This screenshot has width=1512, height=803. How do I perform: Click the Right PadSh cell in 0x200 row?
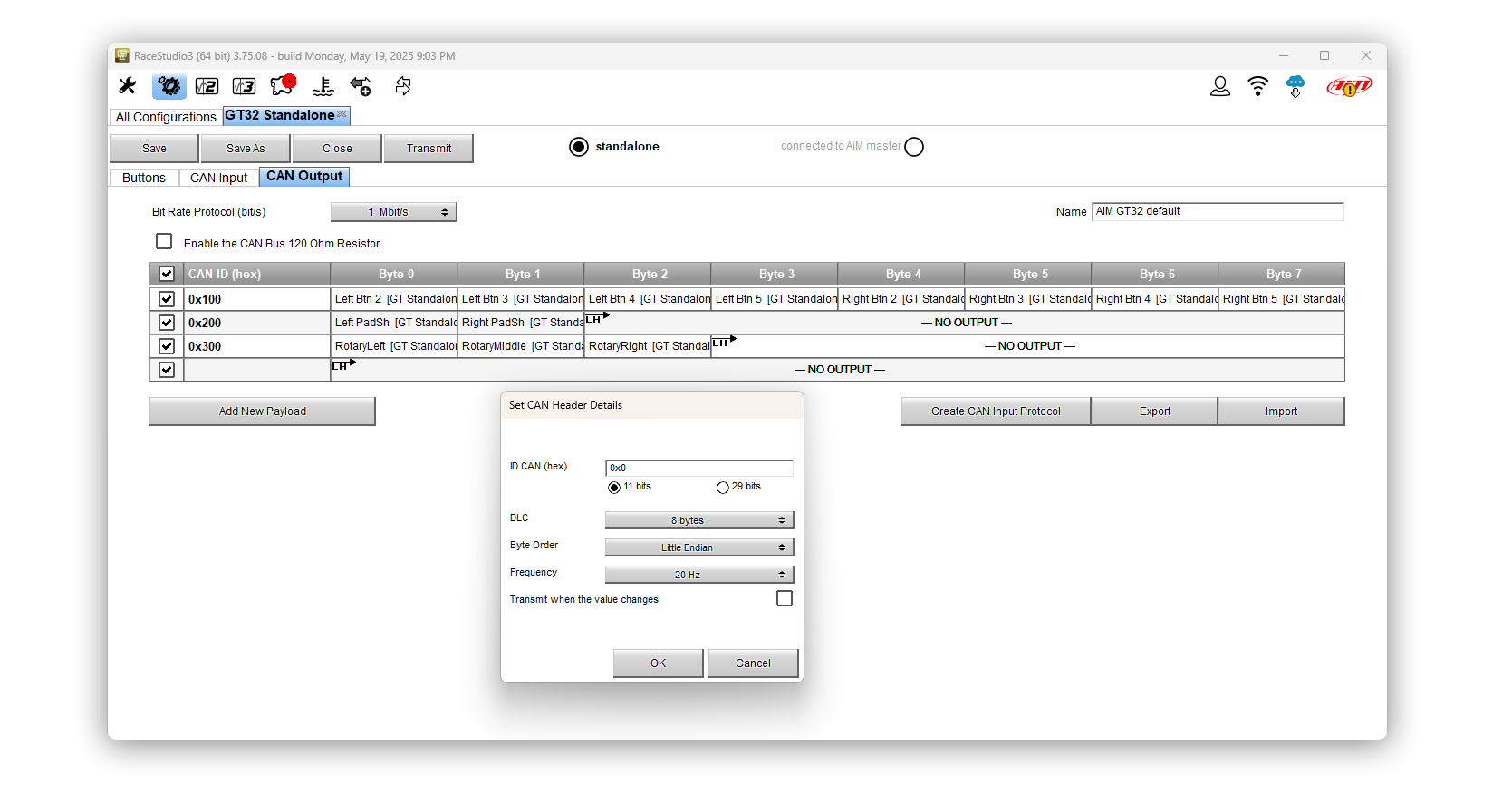point(521,323)
